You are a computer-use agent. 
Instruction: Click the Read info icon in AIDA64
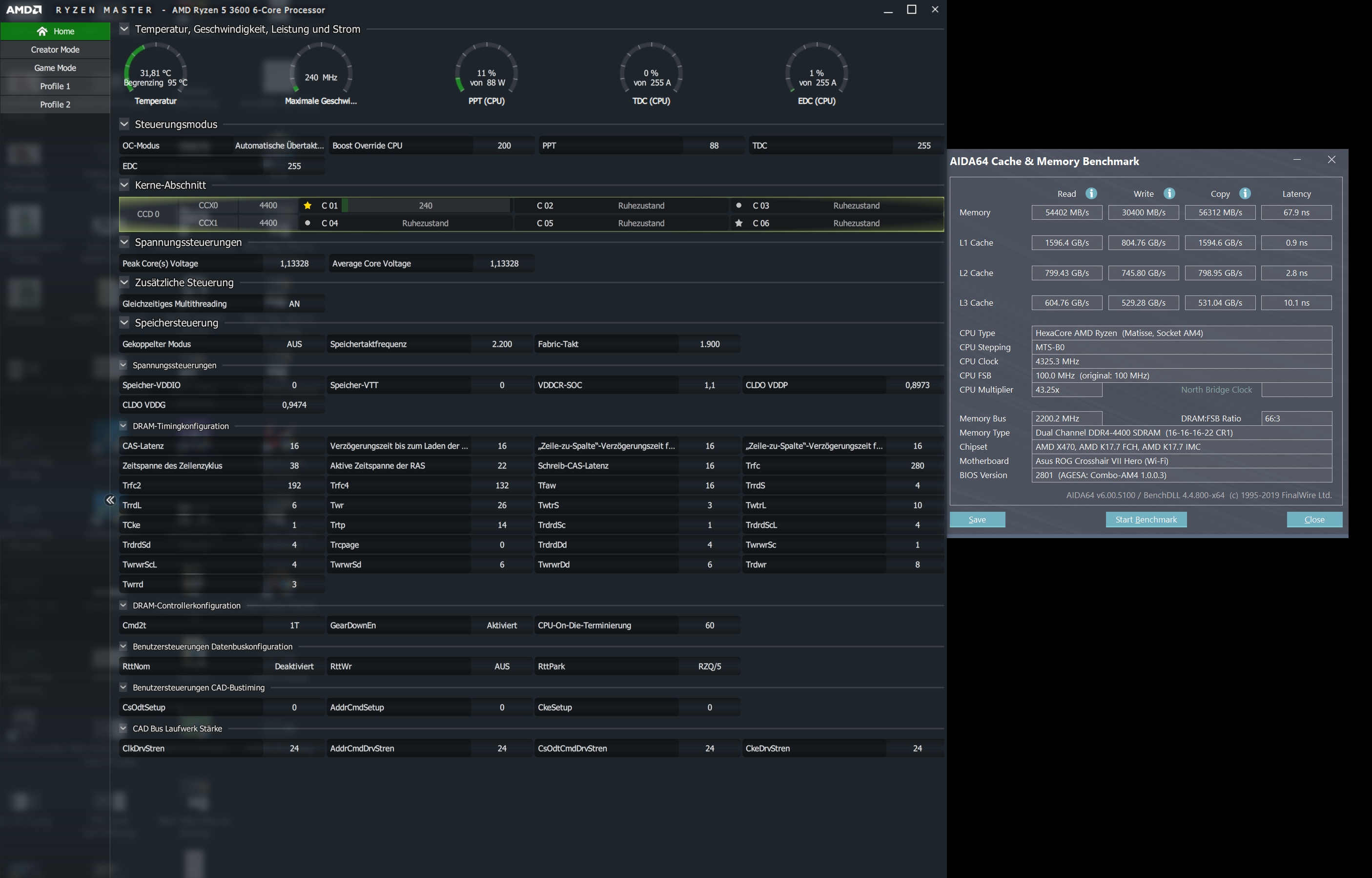1091,193
